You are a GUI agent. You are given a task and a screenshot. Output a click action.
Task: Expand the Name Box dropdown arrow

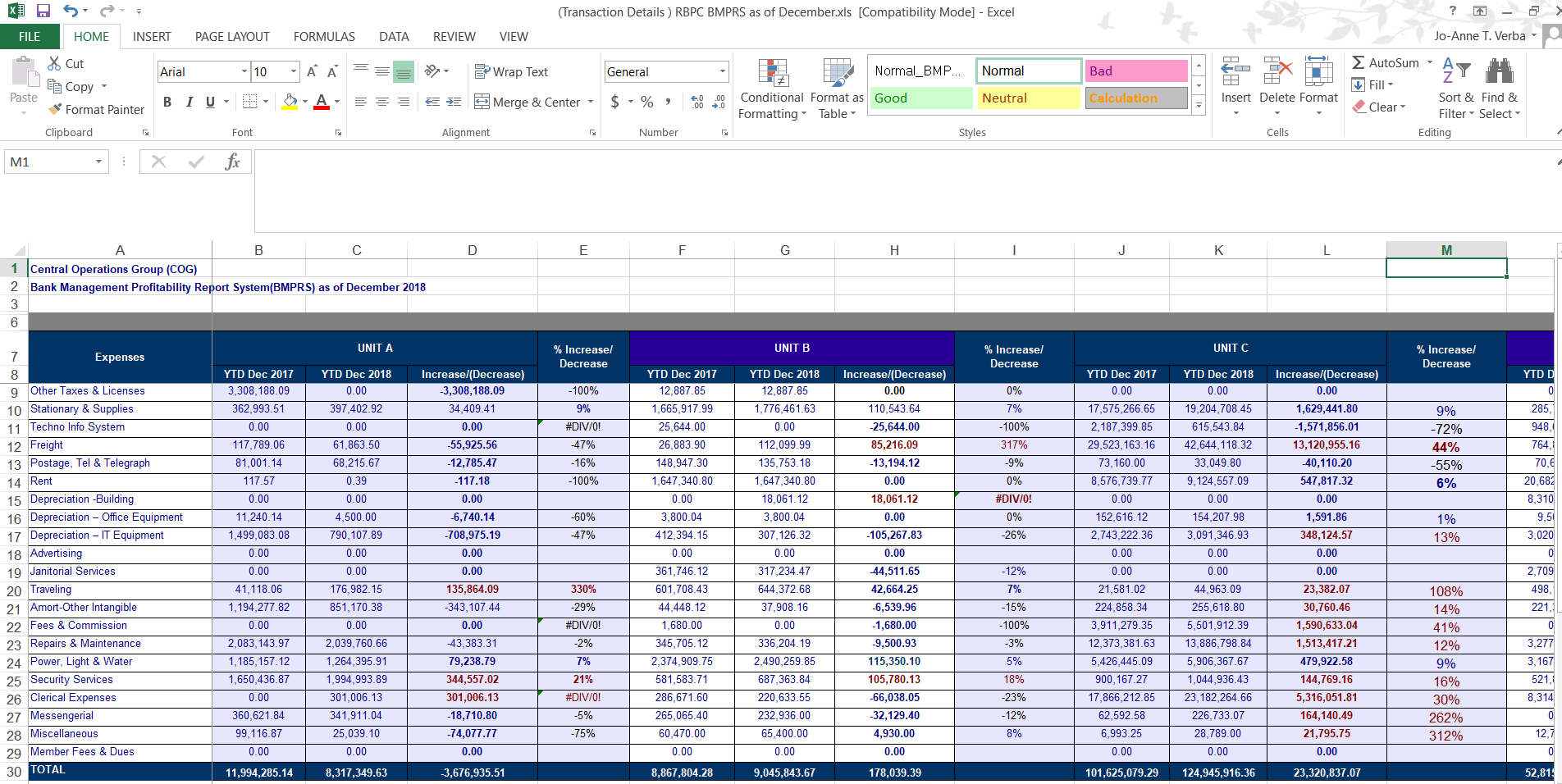[x=98, y=162]
